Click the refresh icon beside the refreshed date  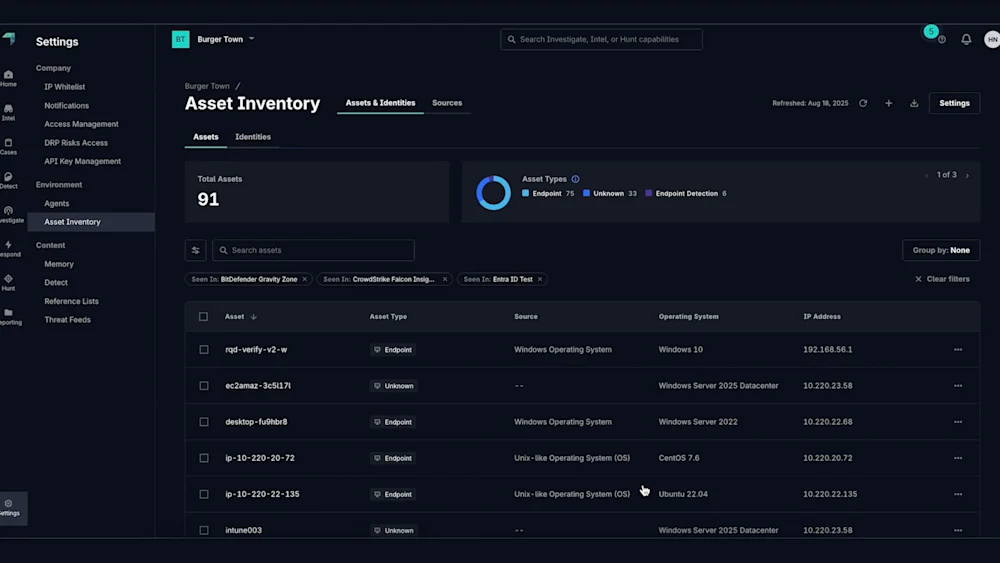click(x=863, y=103)
